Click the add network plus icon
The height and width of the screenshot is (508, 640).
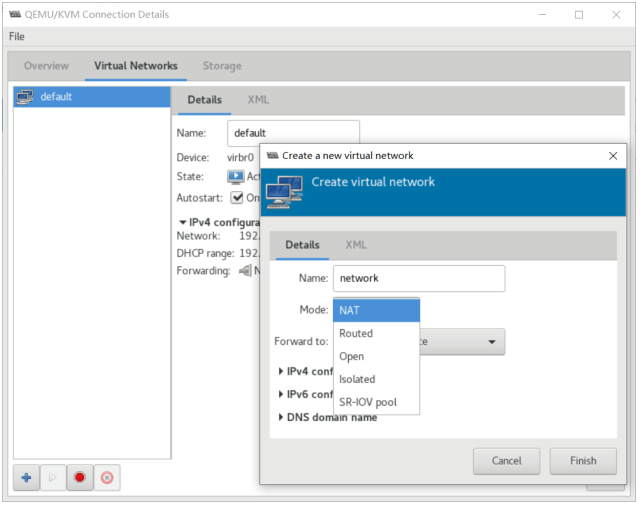coord(27,478)
